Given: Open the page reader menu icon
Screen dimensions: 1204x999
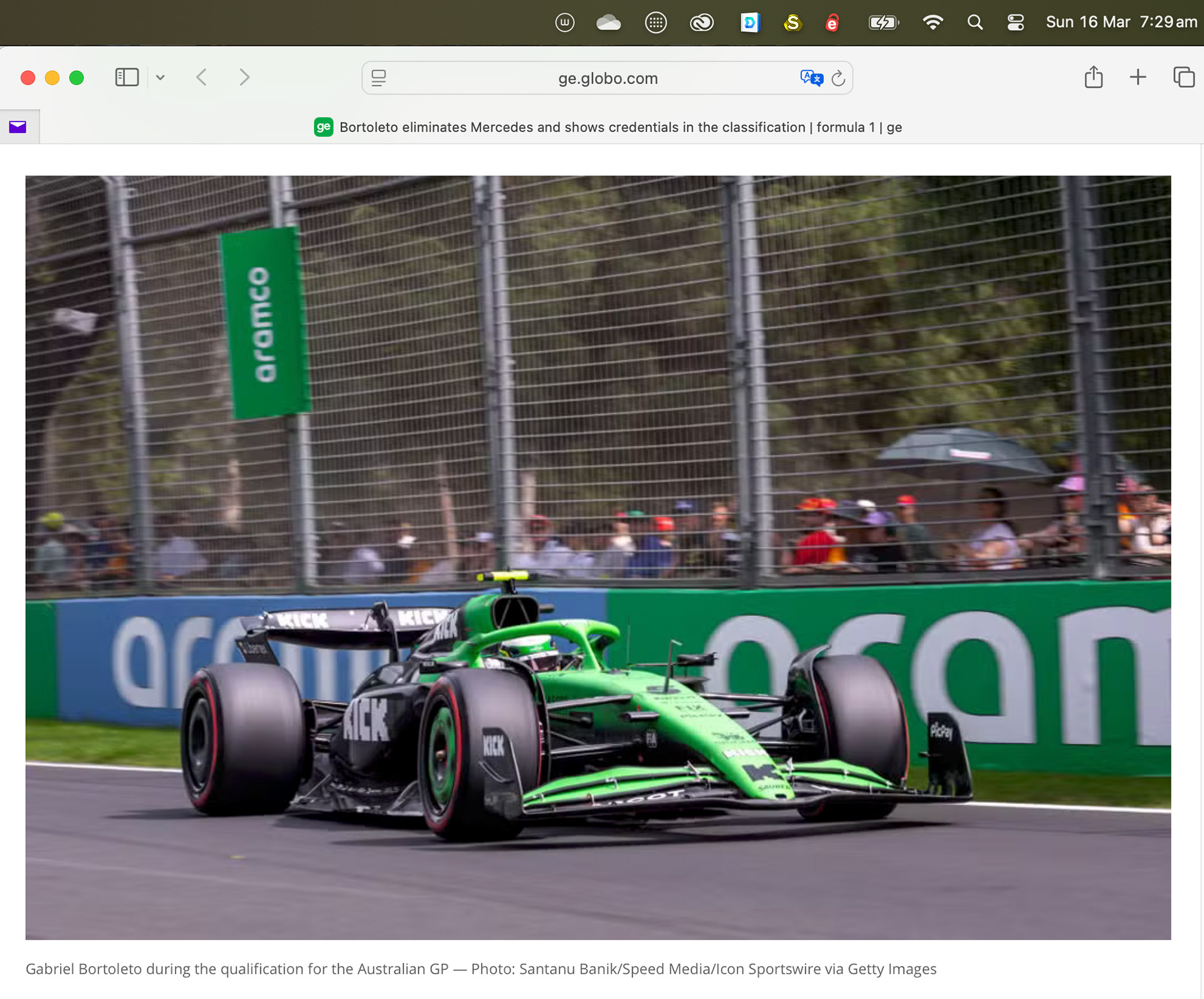Looking at the screenshot, I should tap(378, 78).
